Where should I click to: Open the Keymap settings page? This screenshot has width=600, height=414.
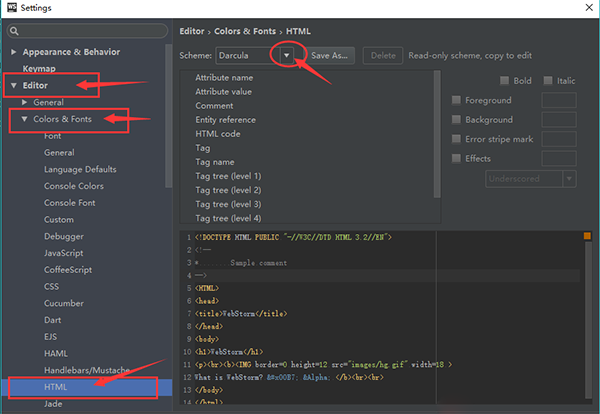pos(38,69)
